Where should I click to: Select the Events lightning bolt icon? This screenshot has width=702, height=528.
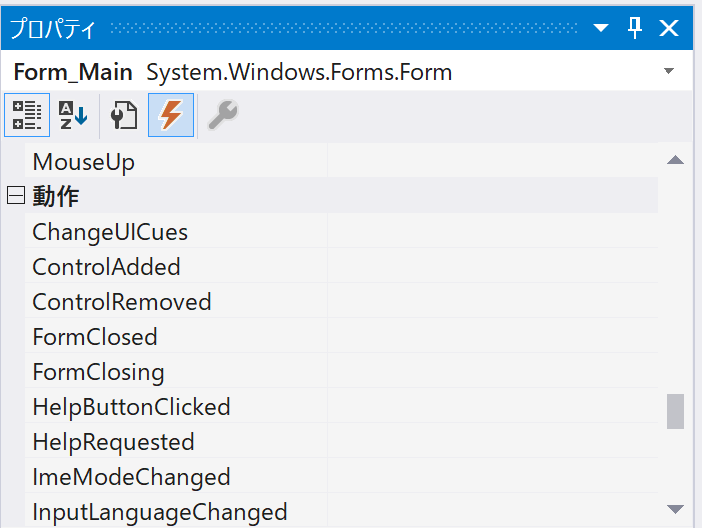[x=171, y=116]
